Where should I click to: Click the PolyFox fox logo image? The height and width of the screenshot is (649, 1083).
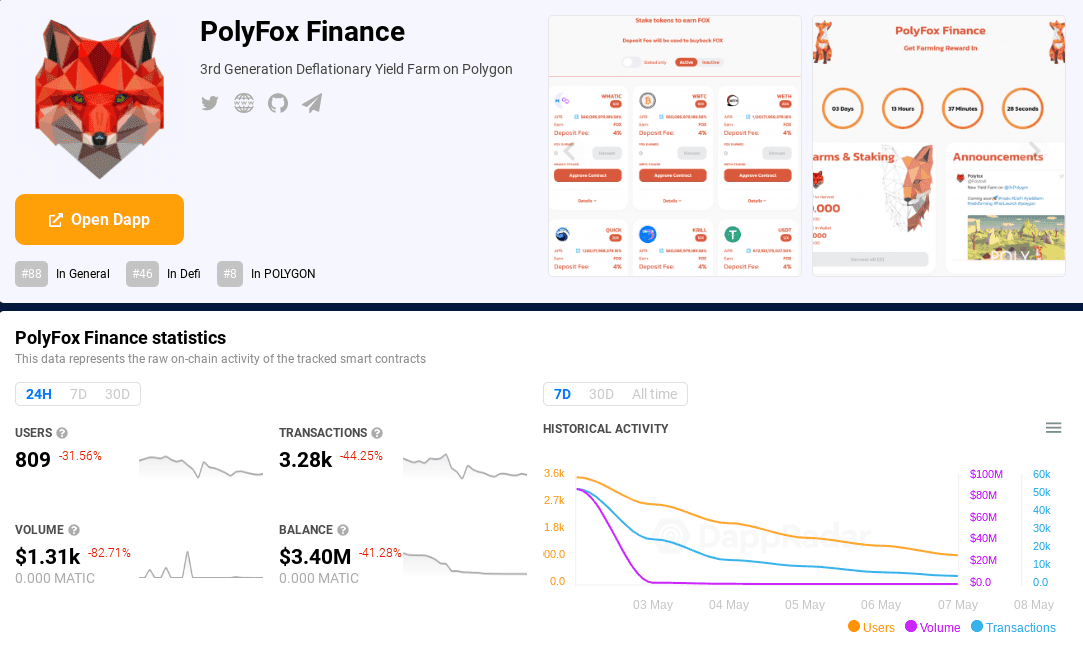tap(99, 97)
